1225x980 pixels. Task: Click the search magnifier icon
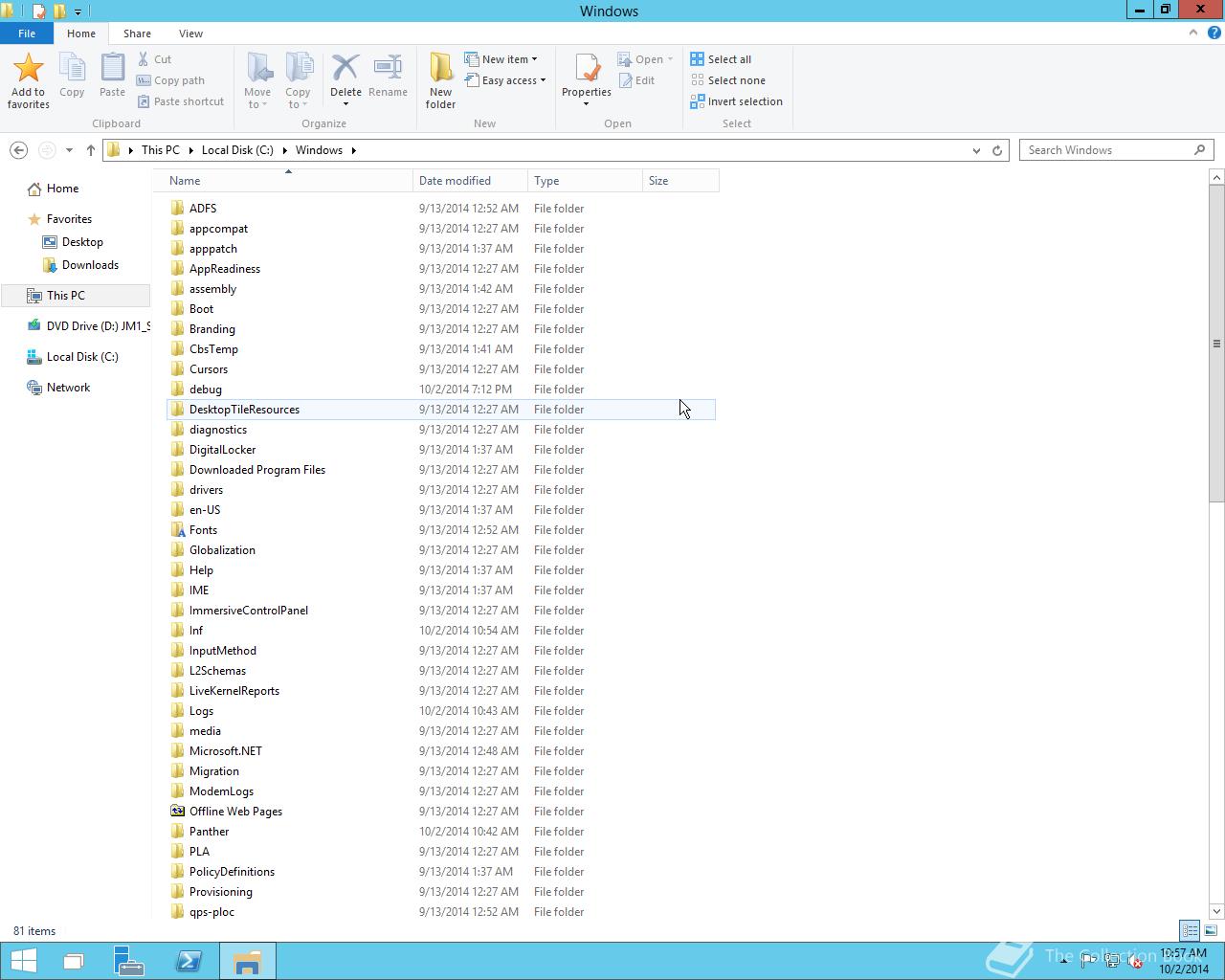coord(1199,150)
